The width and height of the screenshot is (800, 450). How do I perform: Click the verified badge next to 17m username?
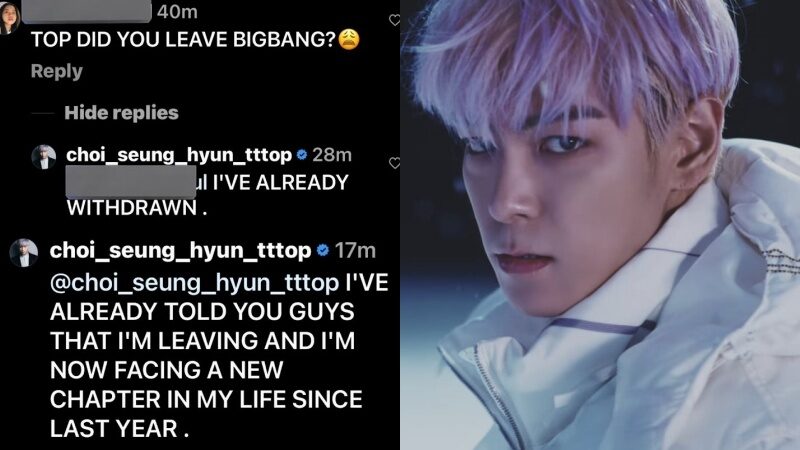[322, 251]
